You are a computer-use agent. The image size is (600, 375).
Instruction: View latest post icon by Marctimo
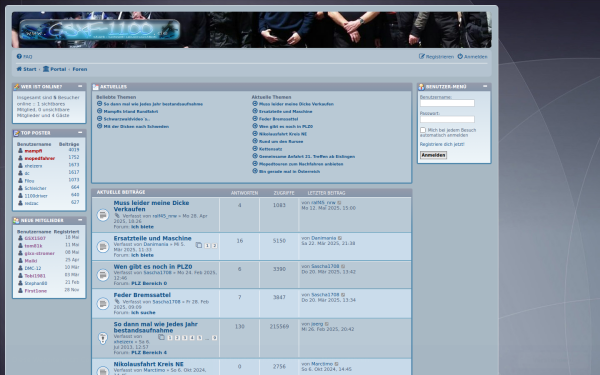pyautogui.click(x=337, y=364)
